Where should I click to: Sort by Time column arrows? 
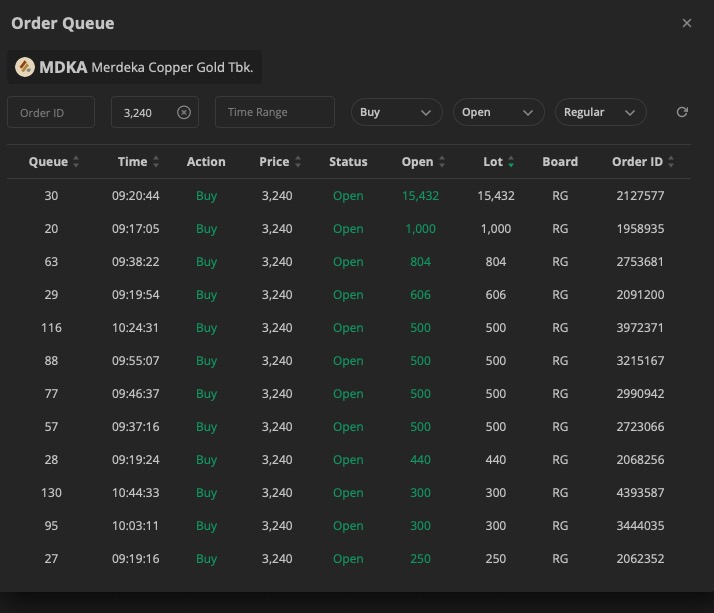point(156,162)
